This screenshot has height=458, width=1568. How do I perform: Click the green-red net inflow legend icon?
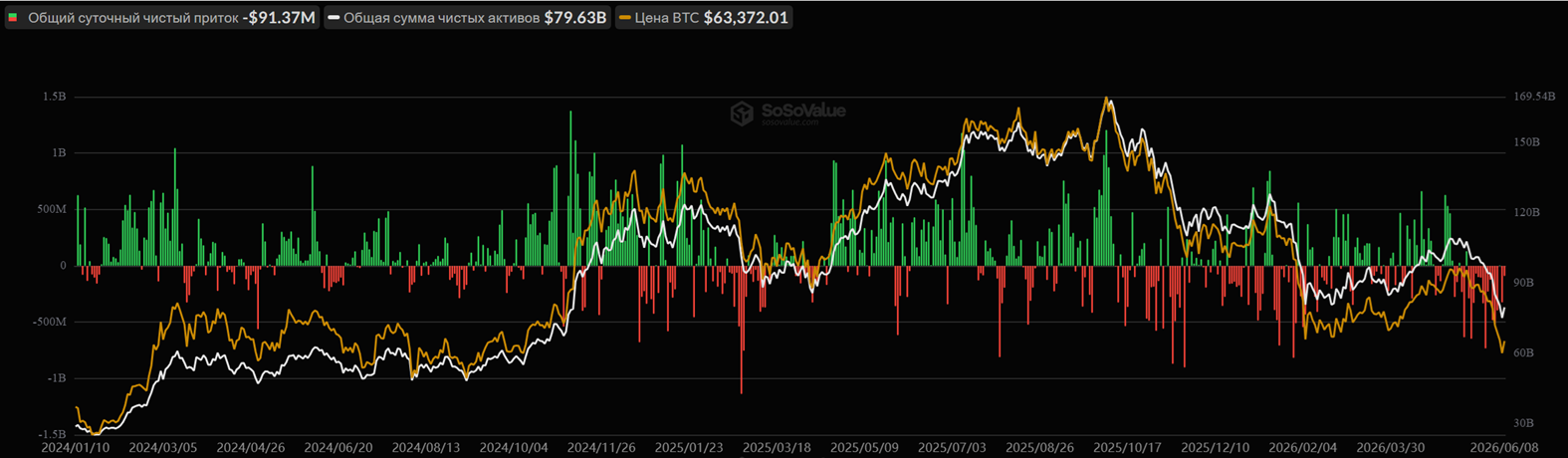click(x=13, y=18)
